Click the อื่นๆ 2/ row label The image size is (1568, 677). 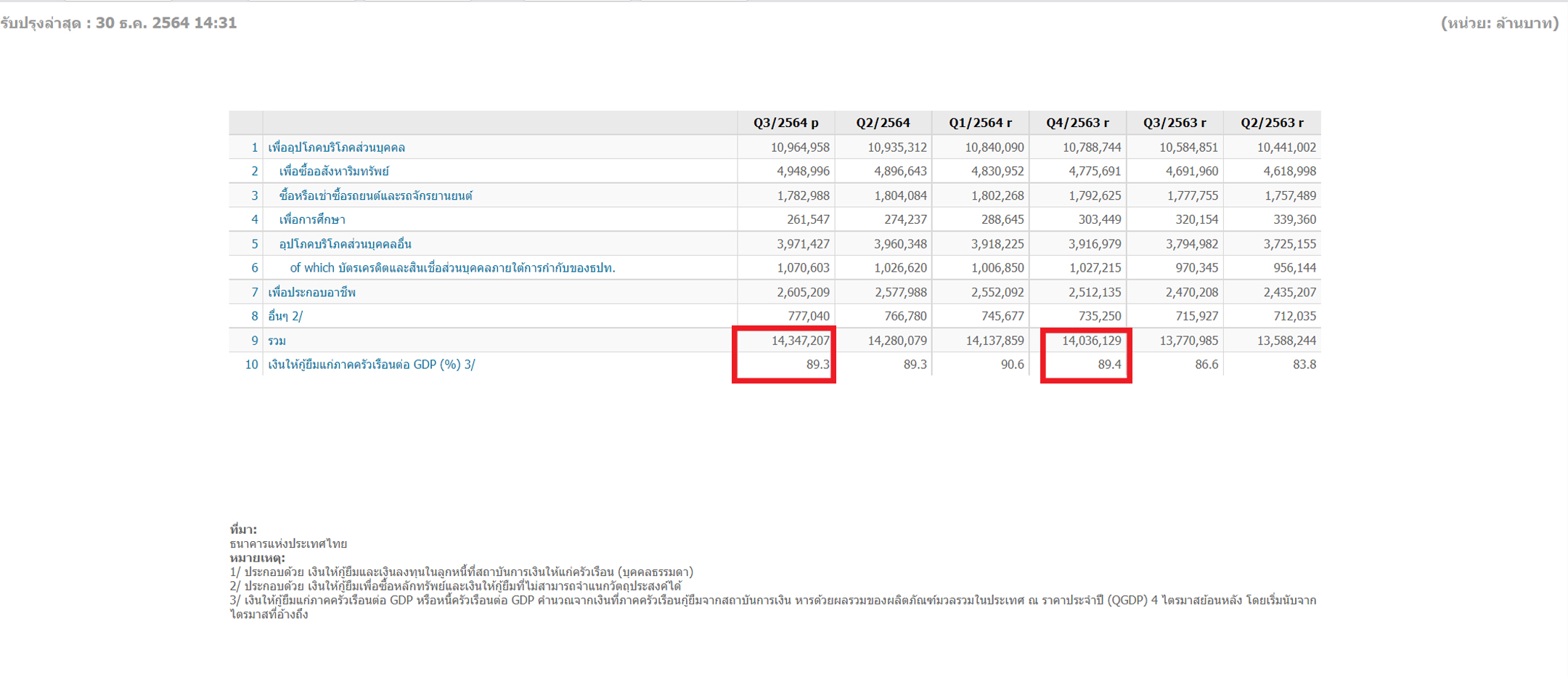click(285, 316)
